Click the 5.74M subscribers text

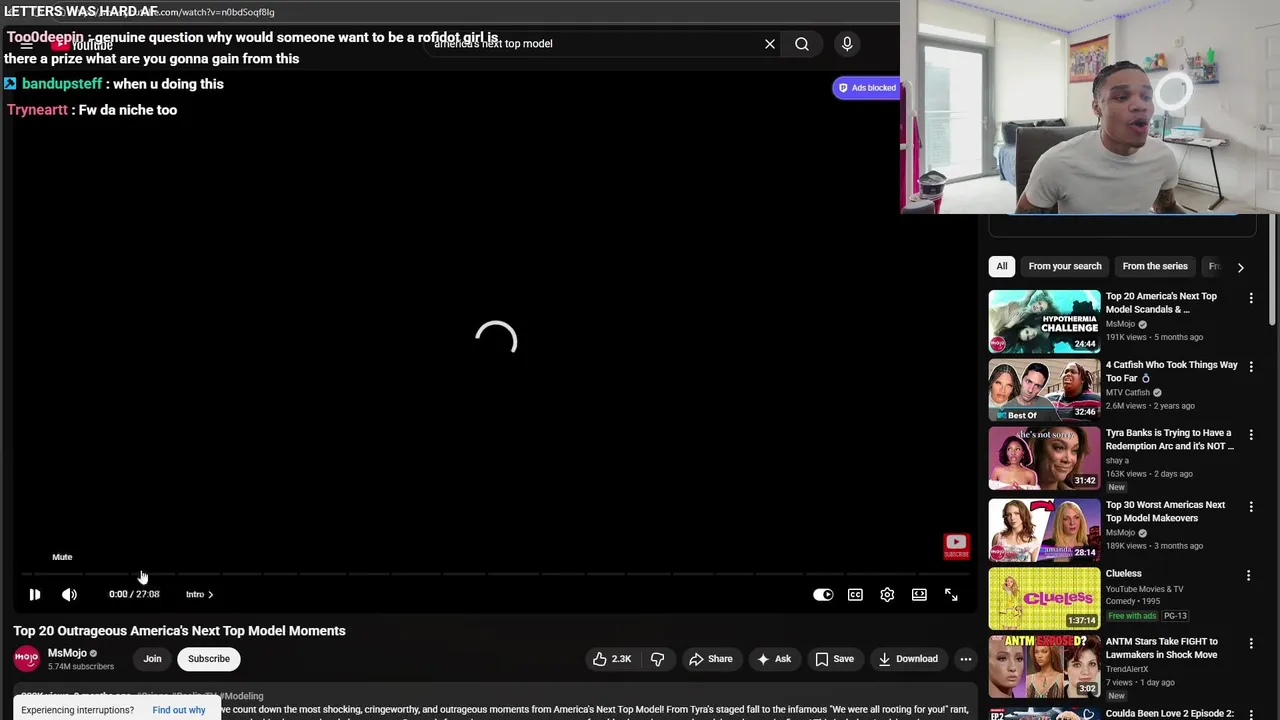tap(81, 667)
